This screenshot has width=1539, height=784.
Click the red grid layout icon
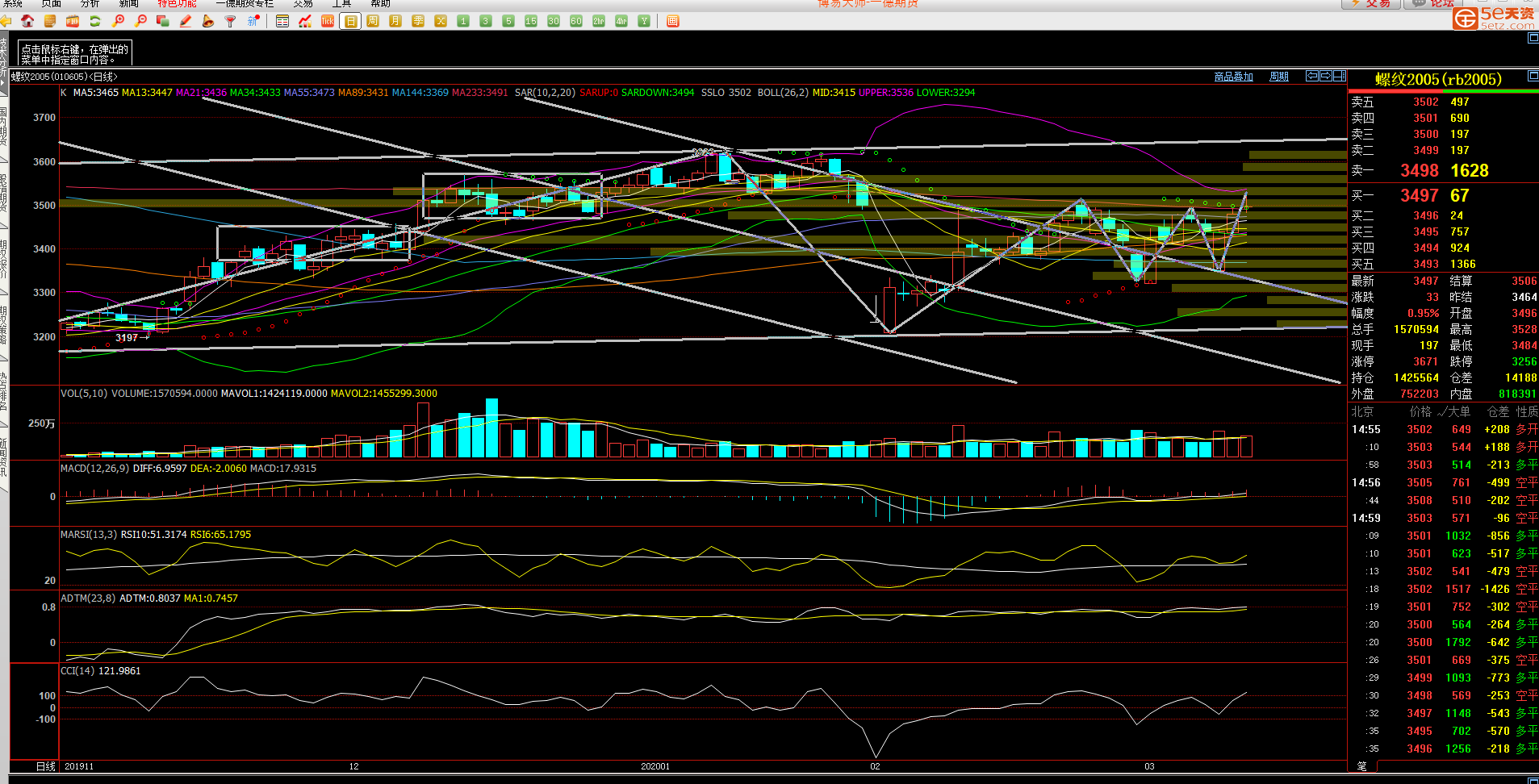coord(673,21)
